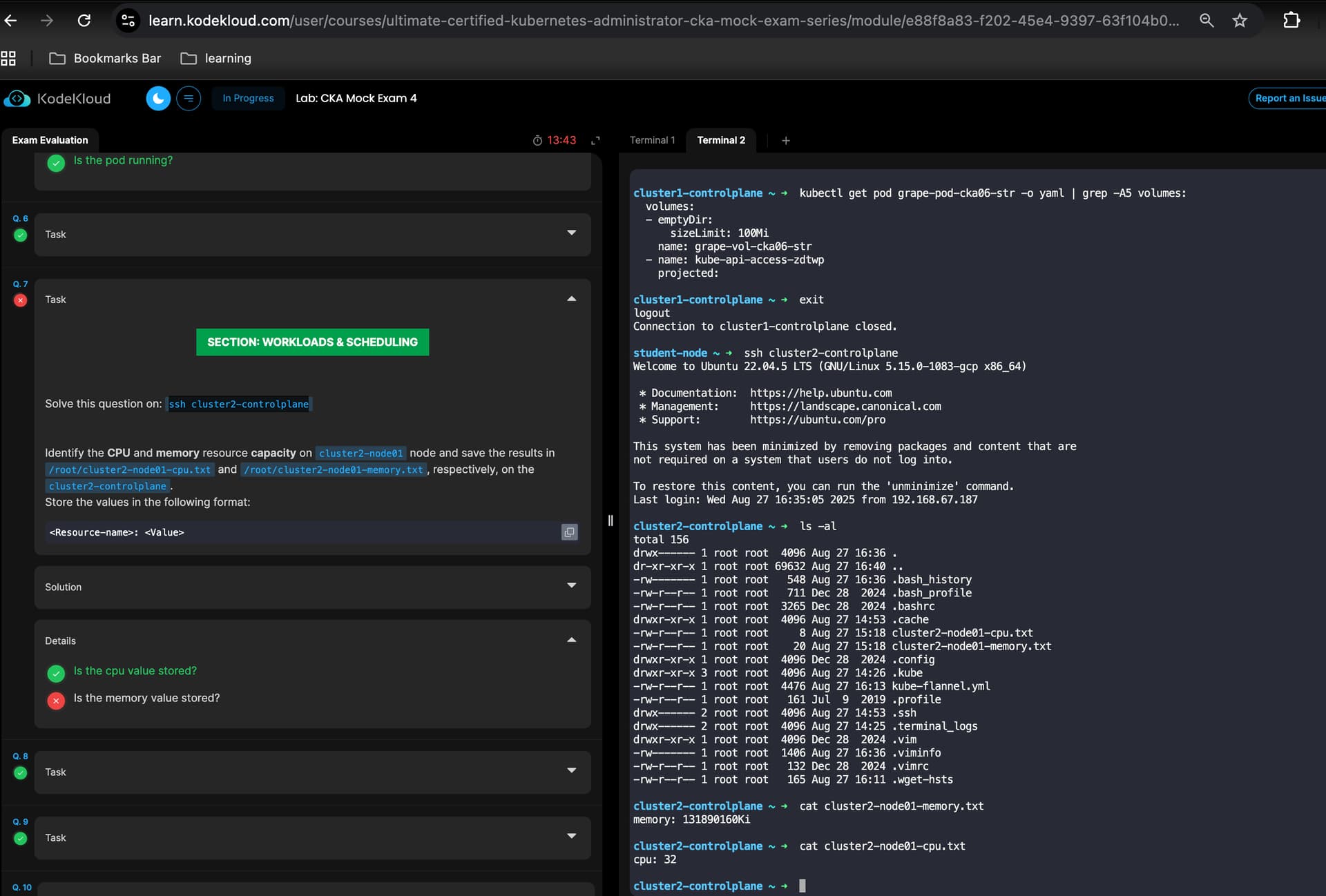Click the KodeKloud logo
The width and height of the screenshot is (1326, 896).
(57, 99)
